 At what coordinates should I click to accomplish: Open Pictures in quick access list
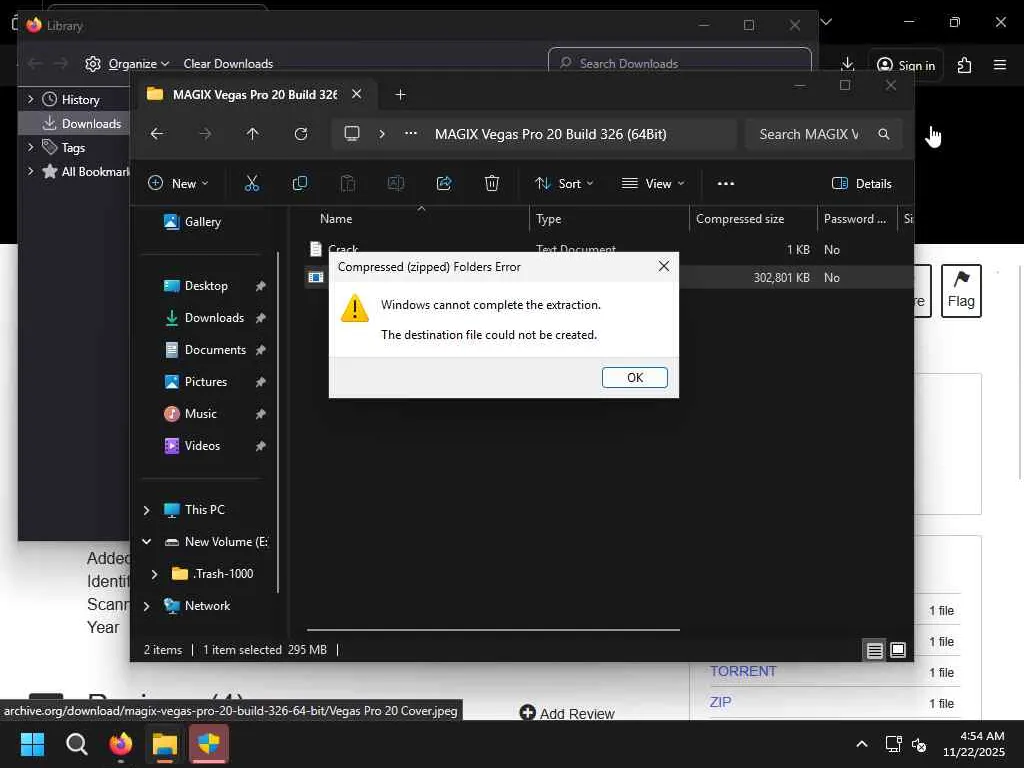206,382
